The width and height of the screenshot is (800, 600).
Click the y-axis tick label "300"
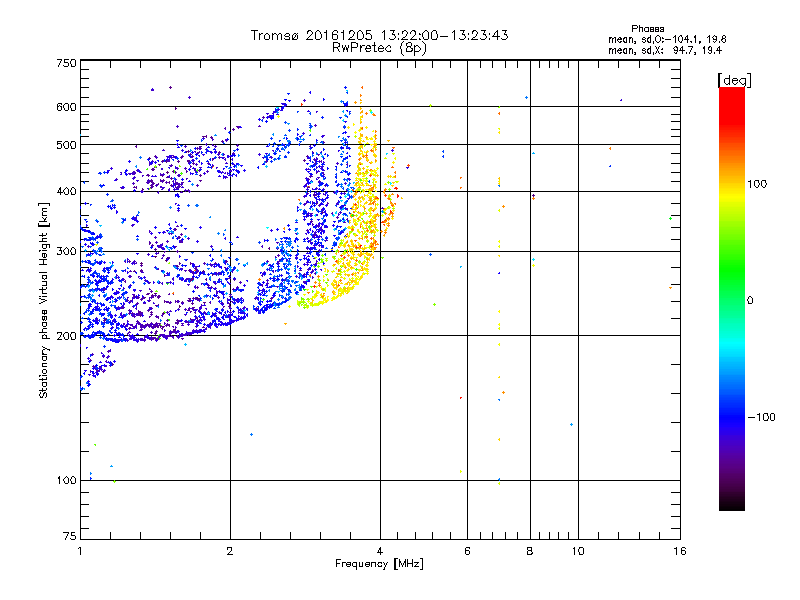pos(66,251)
